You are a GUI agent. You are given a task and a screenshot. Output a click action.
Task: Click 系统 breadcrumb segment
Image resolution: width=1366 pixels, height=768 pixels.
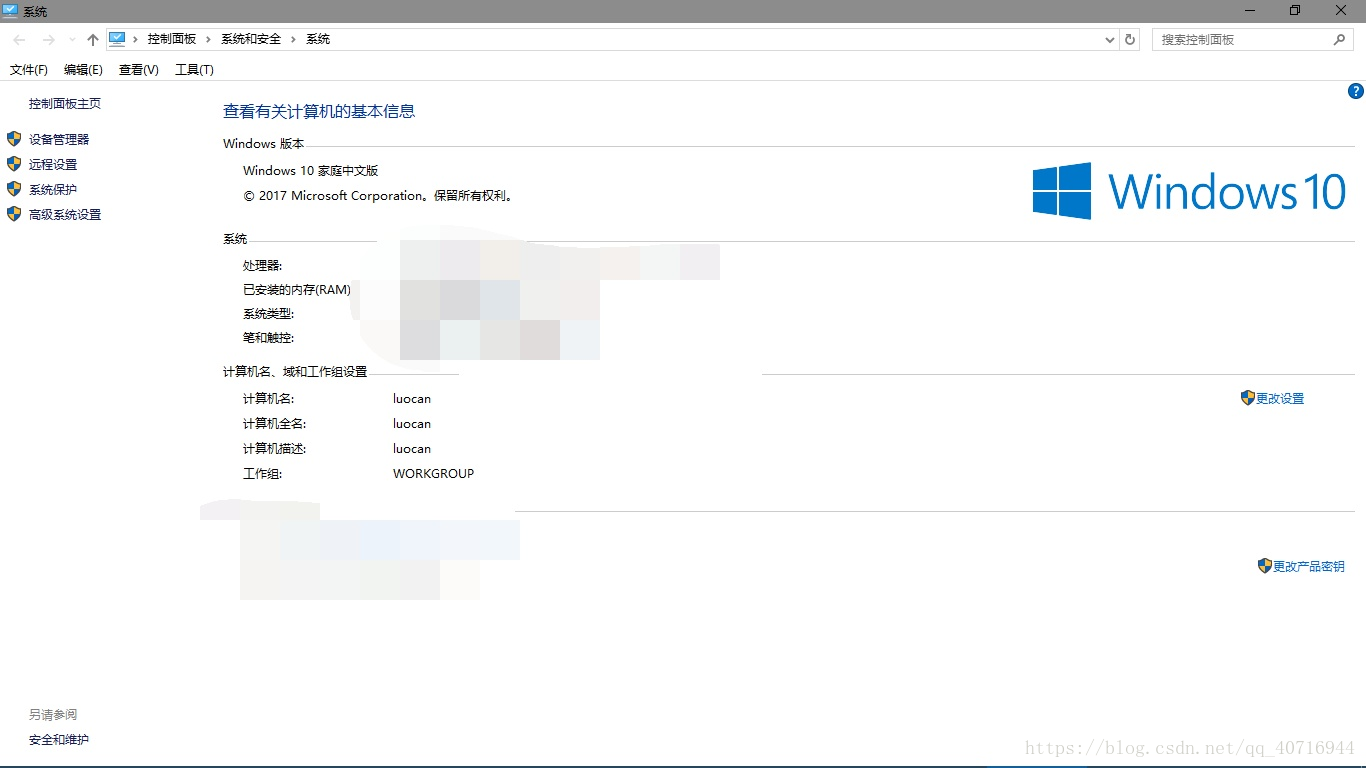[318, 39]
